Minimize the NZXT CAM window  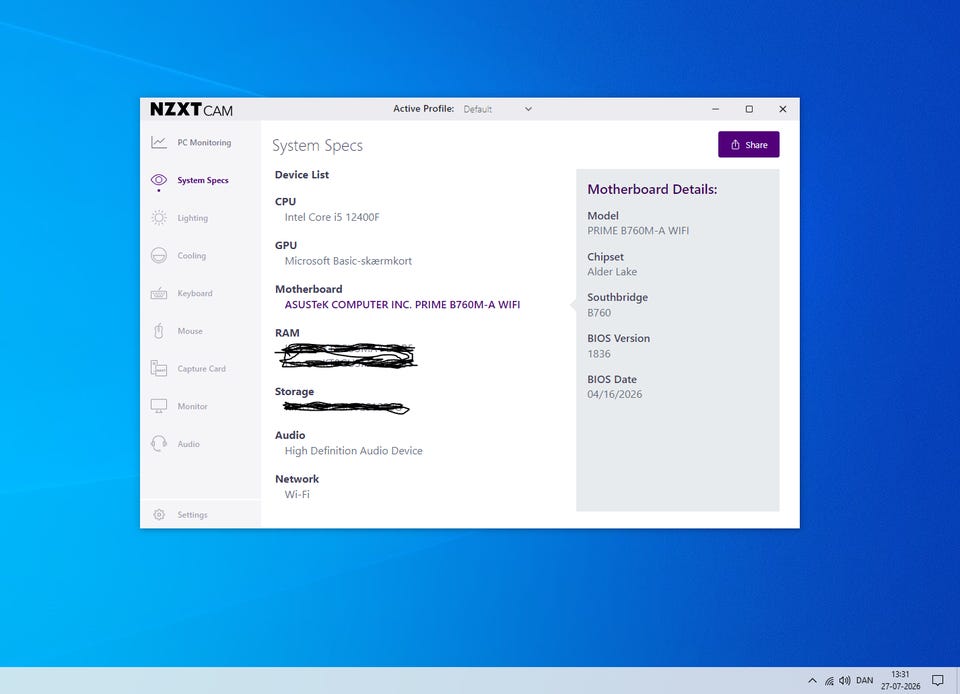[715, 109]
